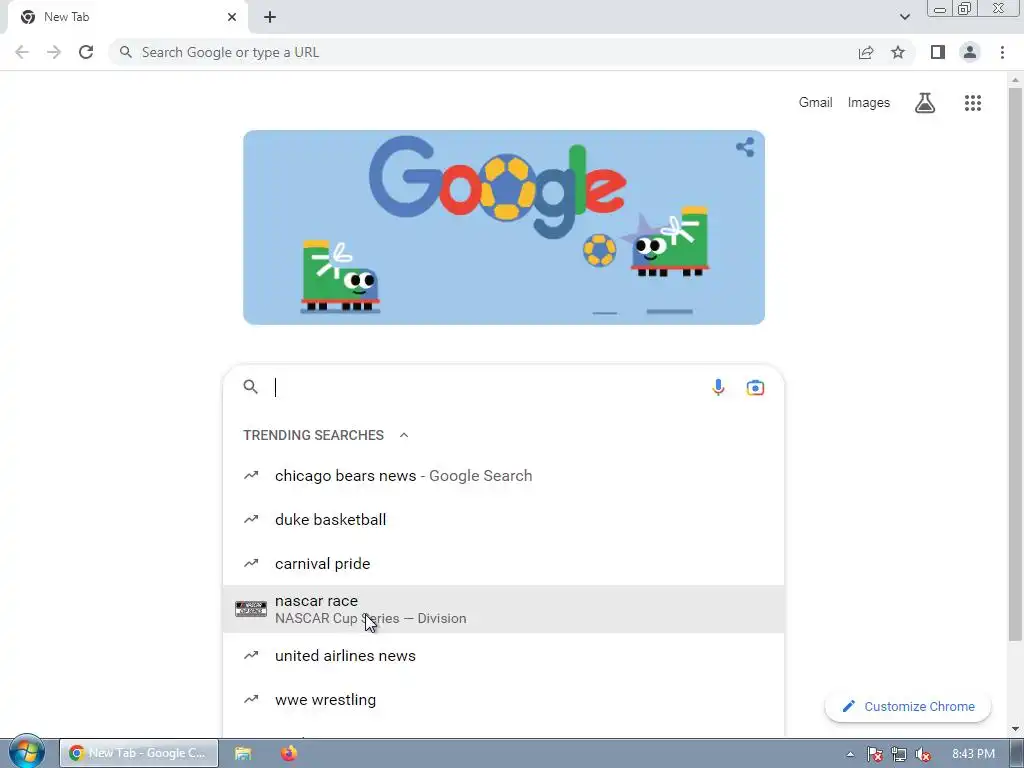The image size is (1024, 768).
Task: Close the New Tab tab
Action: [x=232, y=17]
